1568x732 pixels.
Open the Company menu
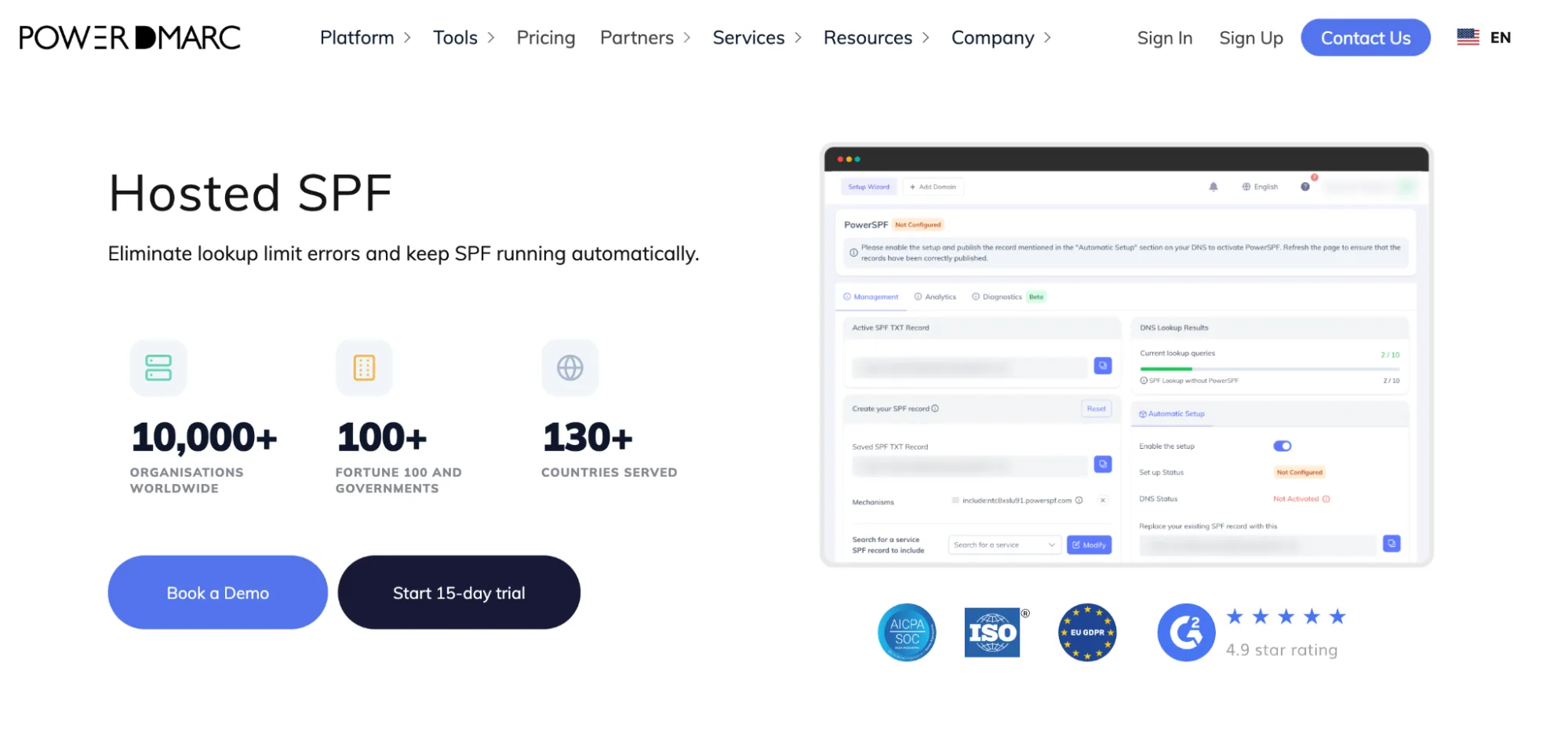coord(993,38)
